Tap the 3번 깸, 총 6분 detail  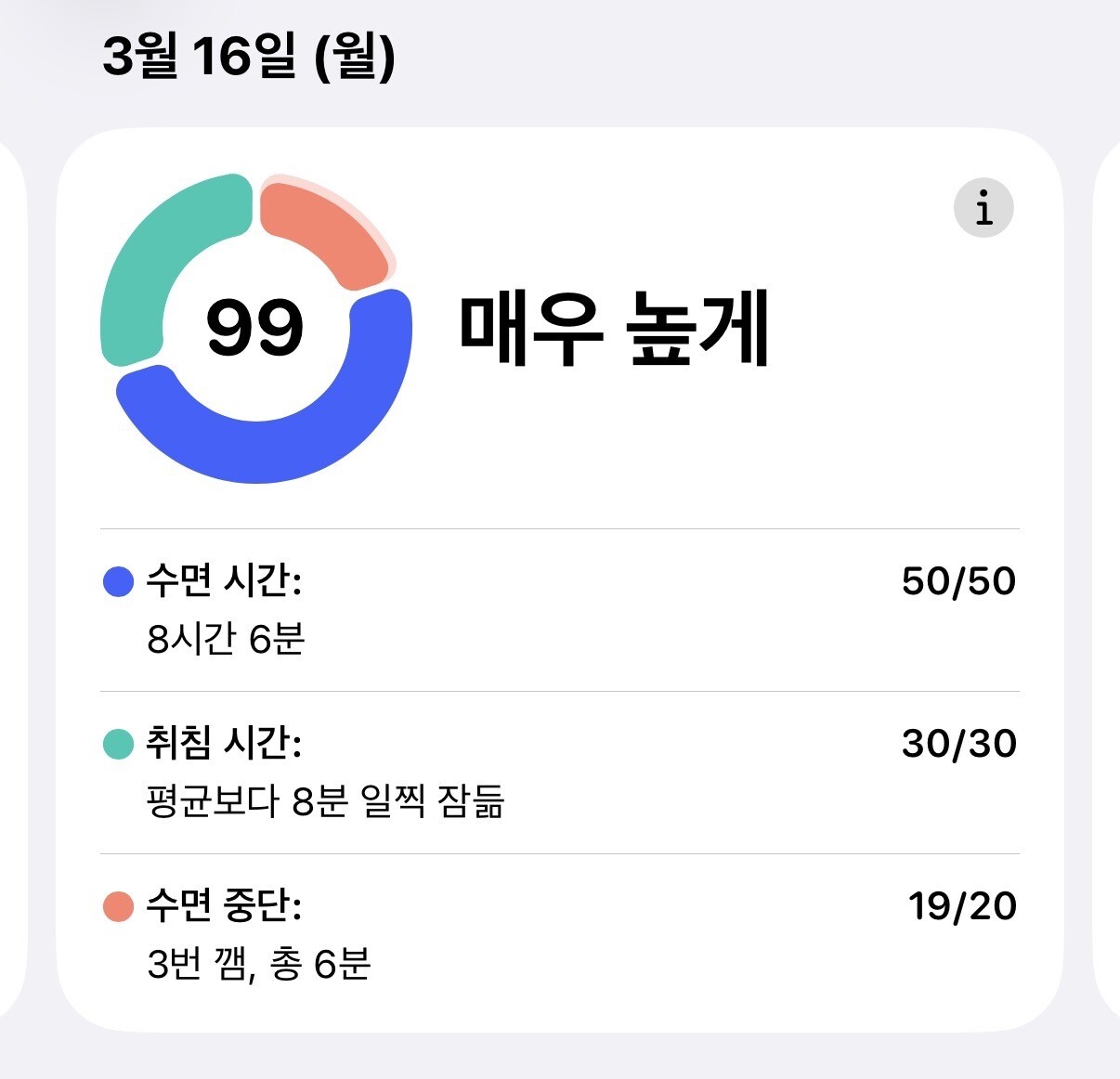(259, 964)
